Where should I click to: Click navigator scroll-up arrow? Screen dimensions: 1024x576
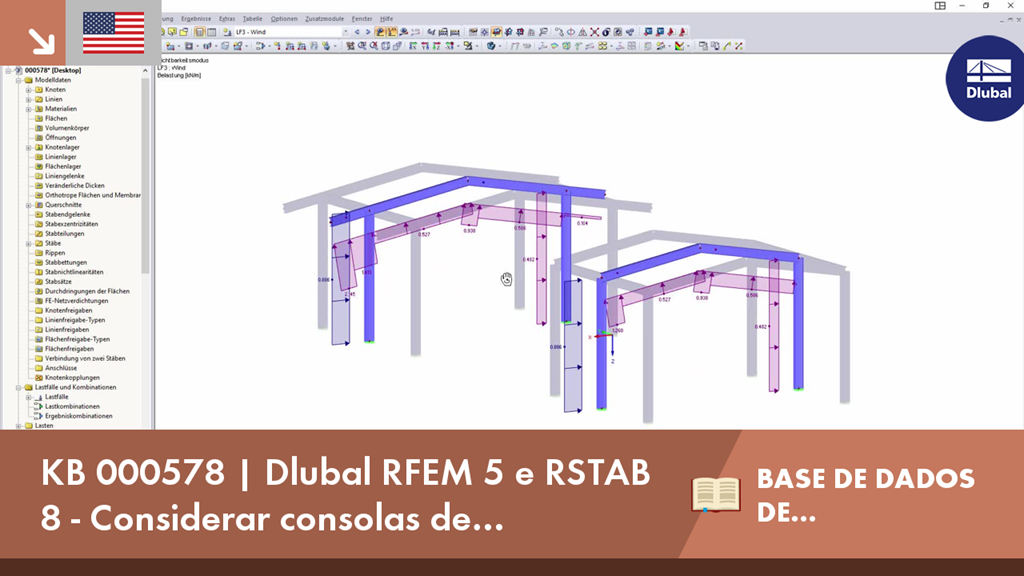point(145,70)
